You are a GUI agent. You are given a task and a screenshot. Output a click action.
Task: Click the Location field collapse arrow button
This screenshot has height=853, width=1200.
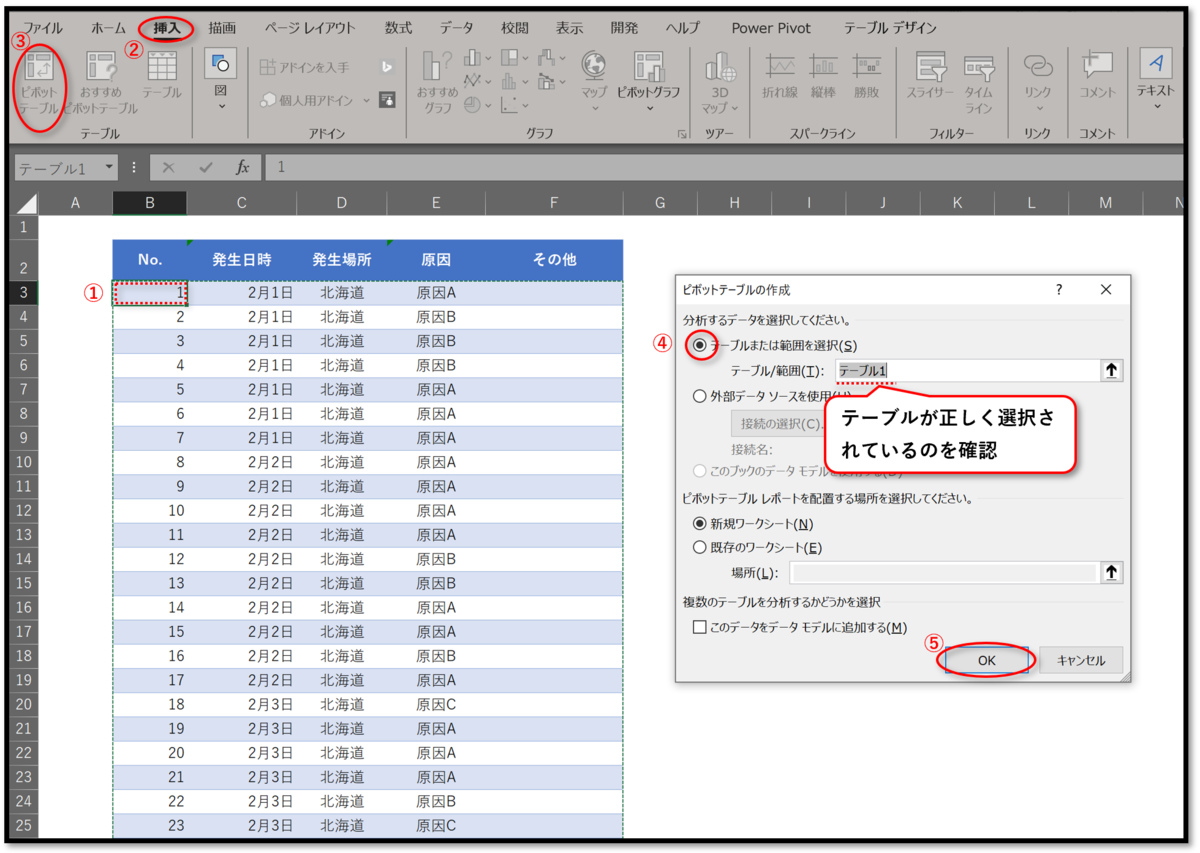1111,573
